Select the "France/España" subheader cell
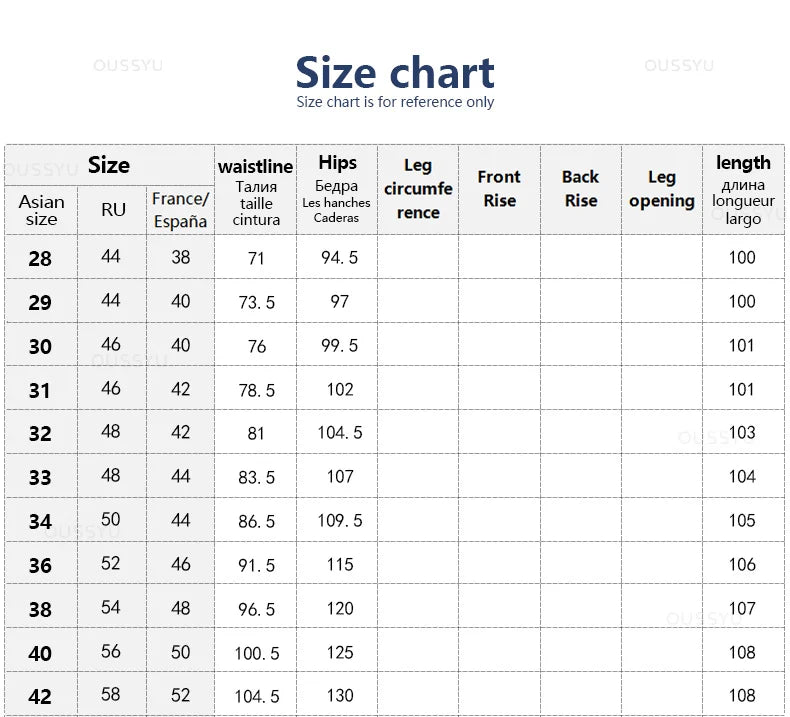Viewport: 790px width, 717px height. (180, 210)
